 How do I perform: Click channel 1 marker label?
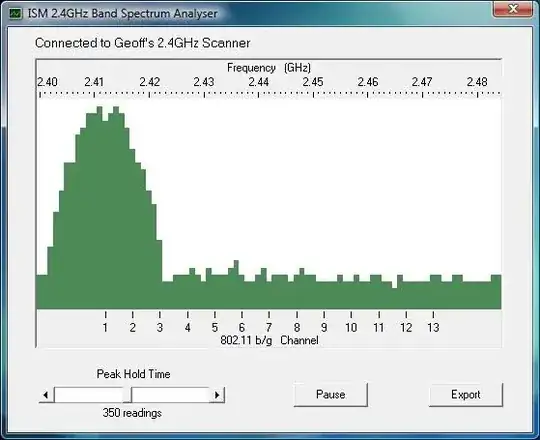[105, 327]
